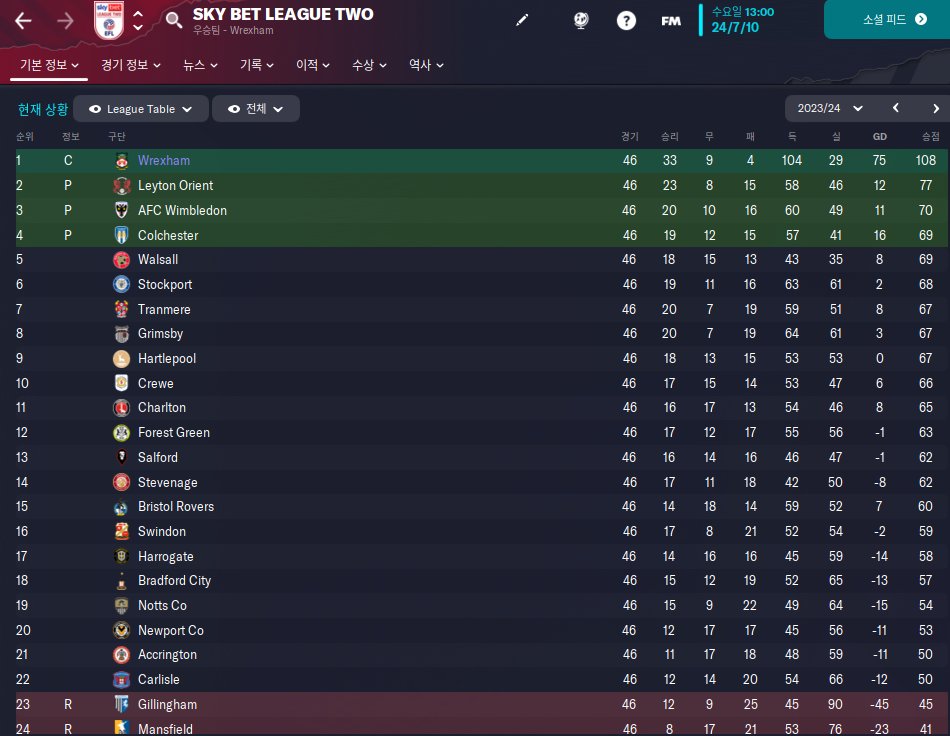Viewport: 950px width, 736px height.
Task: Open the Leyton Orient team link
Action: [175, 185]
